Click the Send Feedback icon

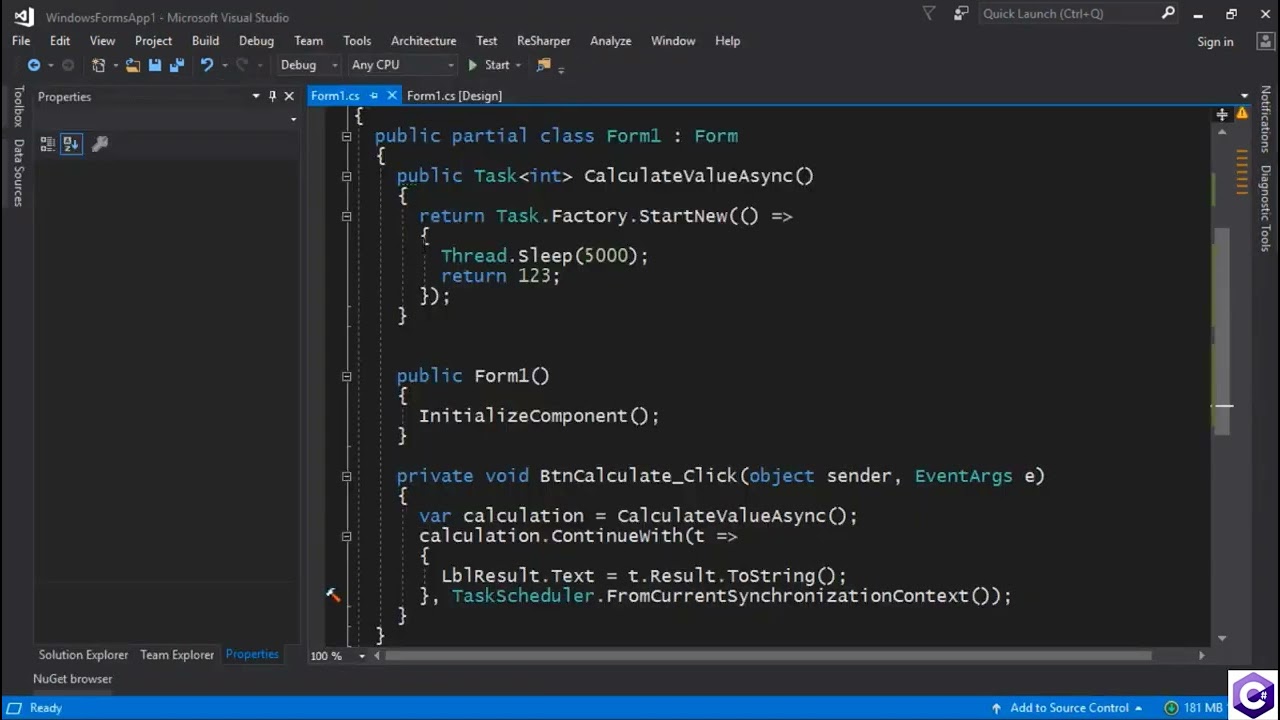(961, 14)
